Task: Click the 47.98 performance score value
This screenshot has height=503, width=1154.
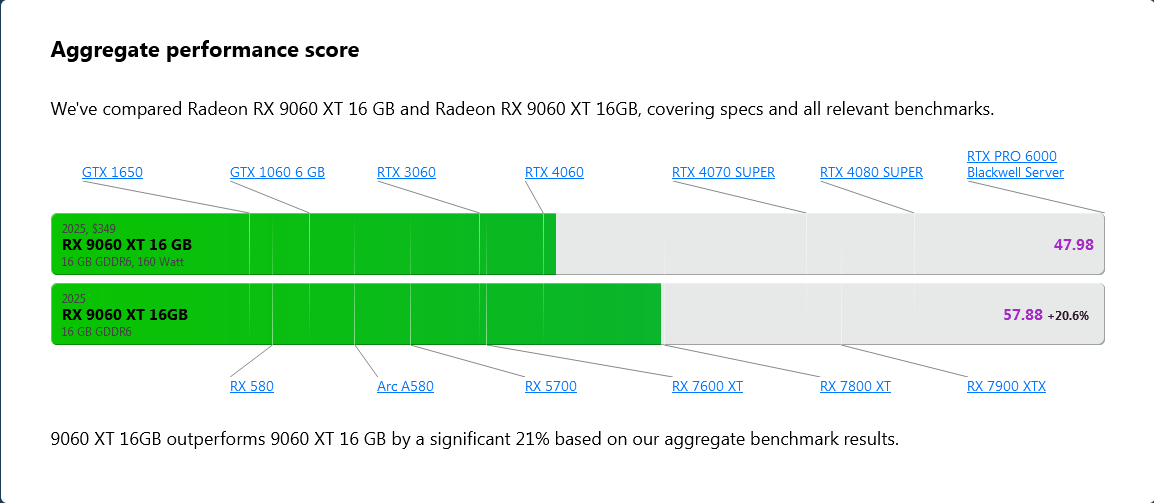Action: tap(1073, 244)
